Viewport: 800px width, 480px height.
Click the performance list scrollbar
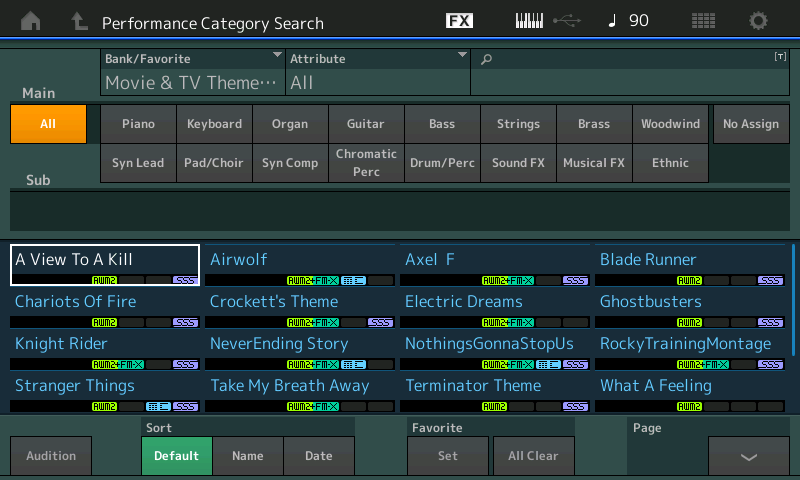(794, 300)
